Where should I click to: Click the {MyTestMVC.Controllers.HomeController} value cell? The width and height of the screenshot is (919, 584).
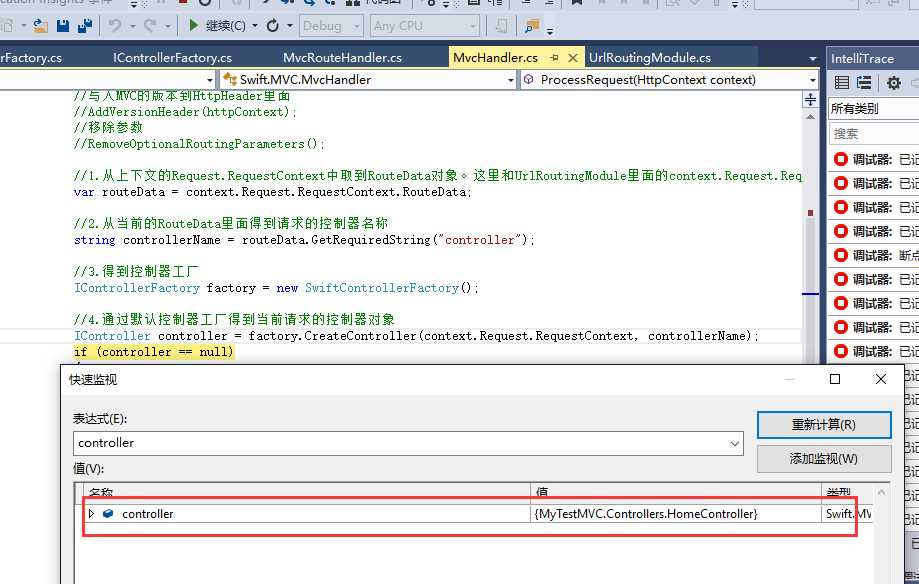tap(676, 514)
